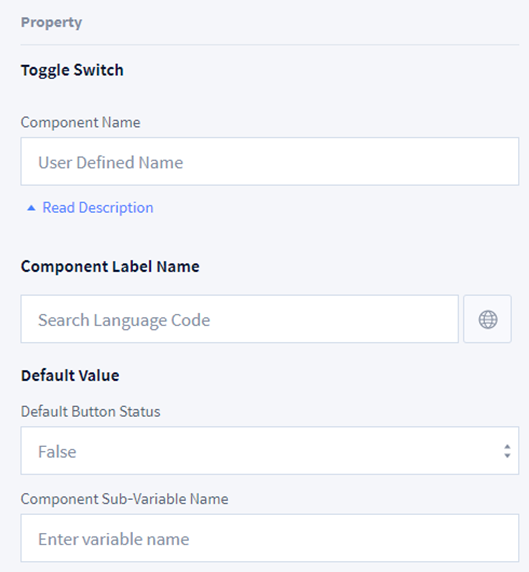Select the Component Label Name heading
529x572 pixels.
(110, 266)
